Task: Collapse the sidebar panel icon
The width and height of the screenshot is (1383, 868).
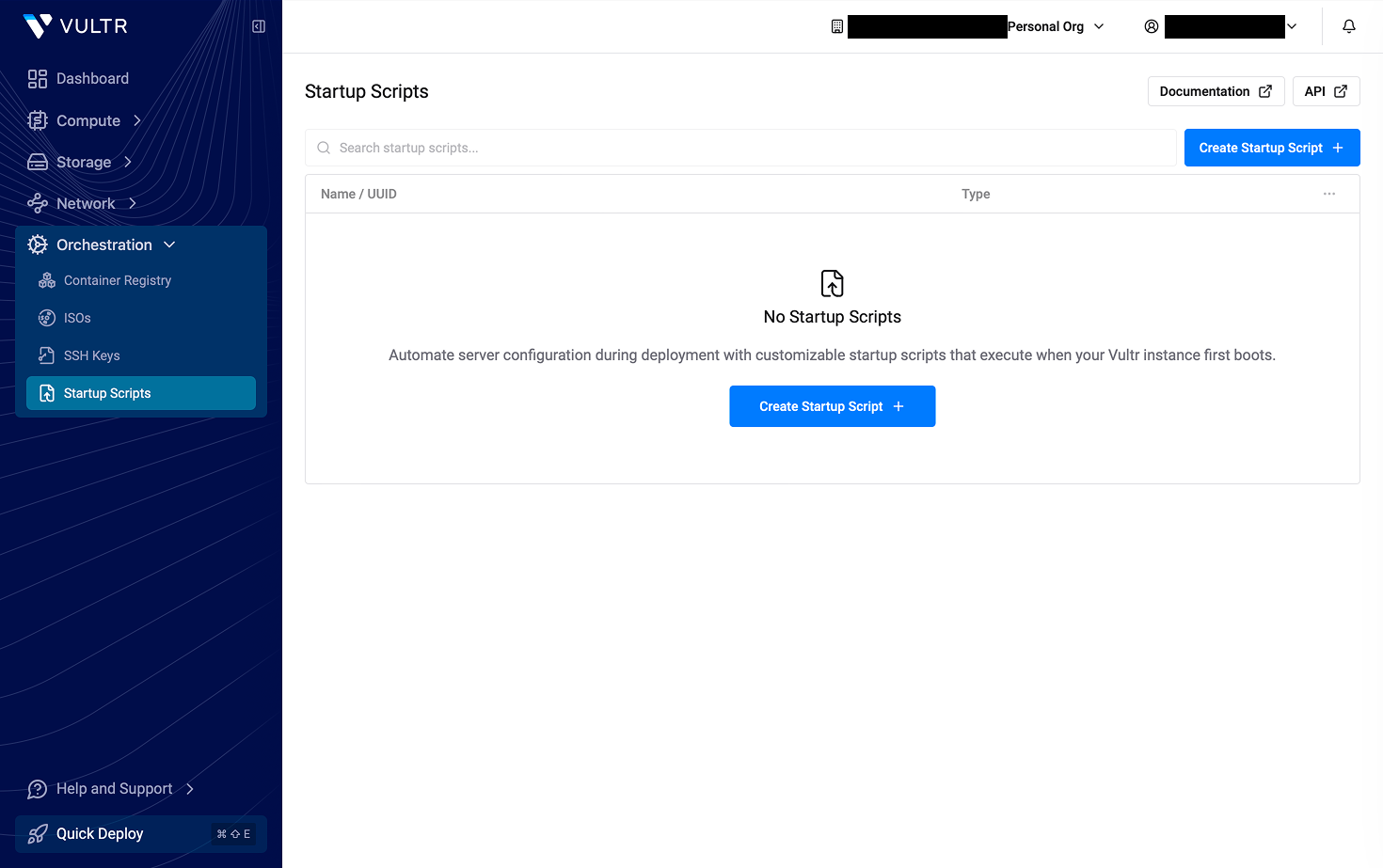Action: click(x=259, y=26)
